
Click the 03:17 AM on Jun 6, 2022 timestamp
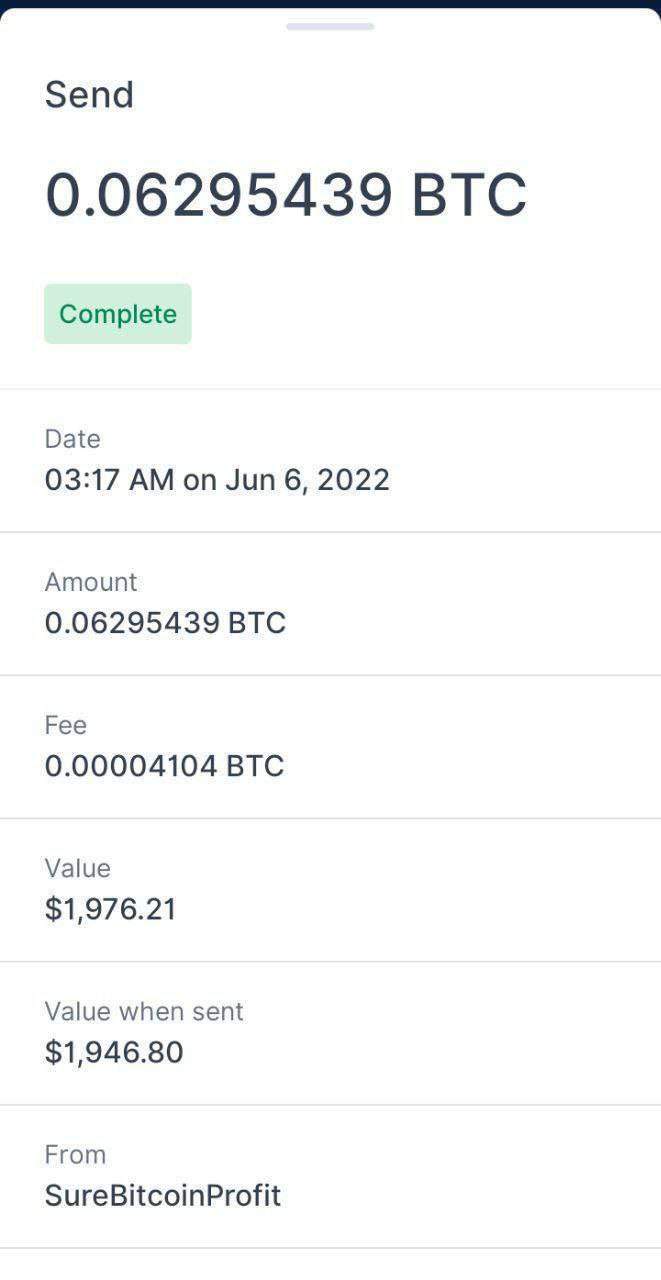pos(217,480)
